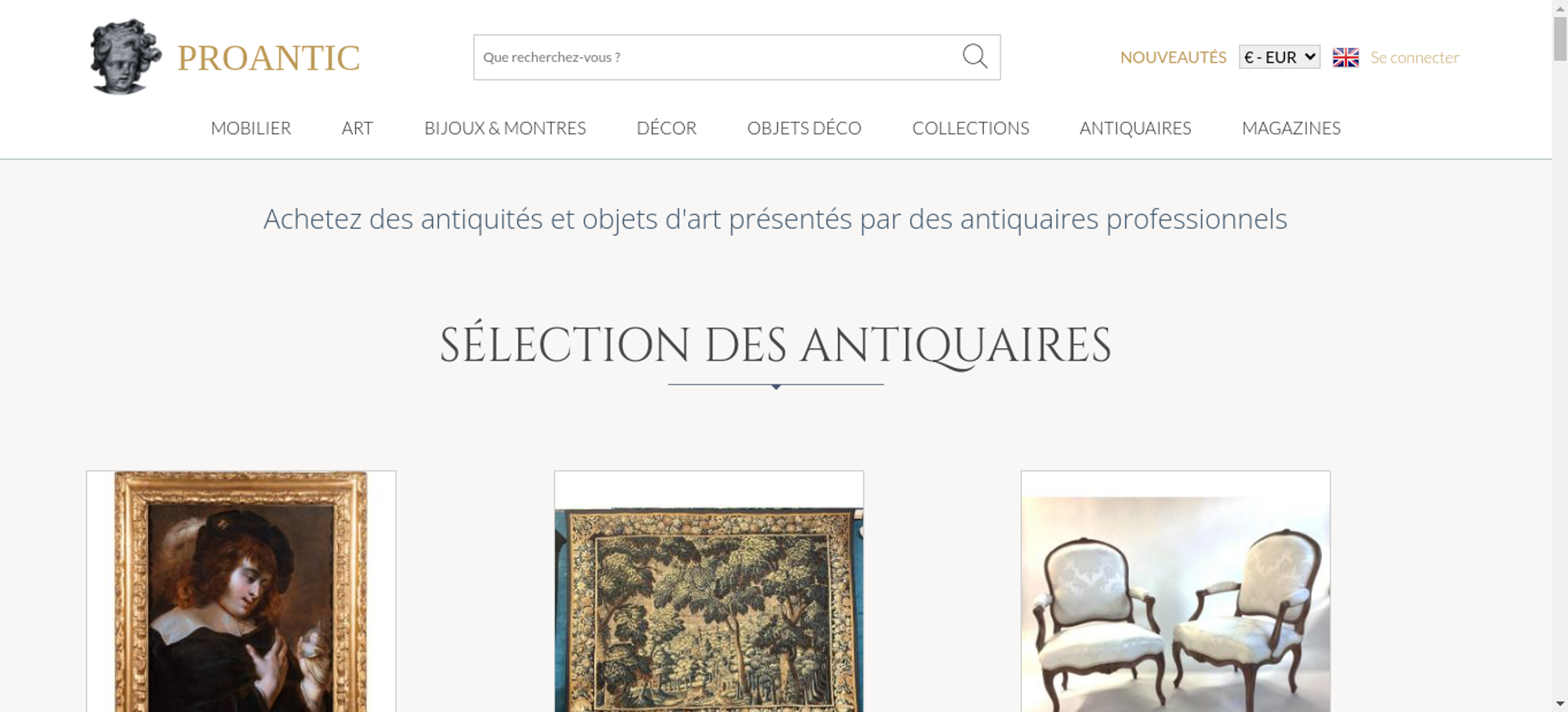Open the MAGAZINES menu

pos(1291,128)
